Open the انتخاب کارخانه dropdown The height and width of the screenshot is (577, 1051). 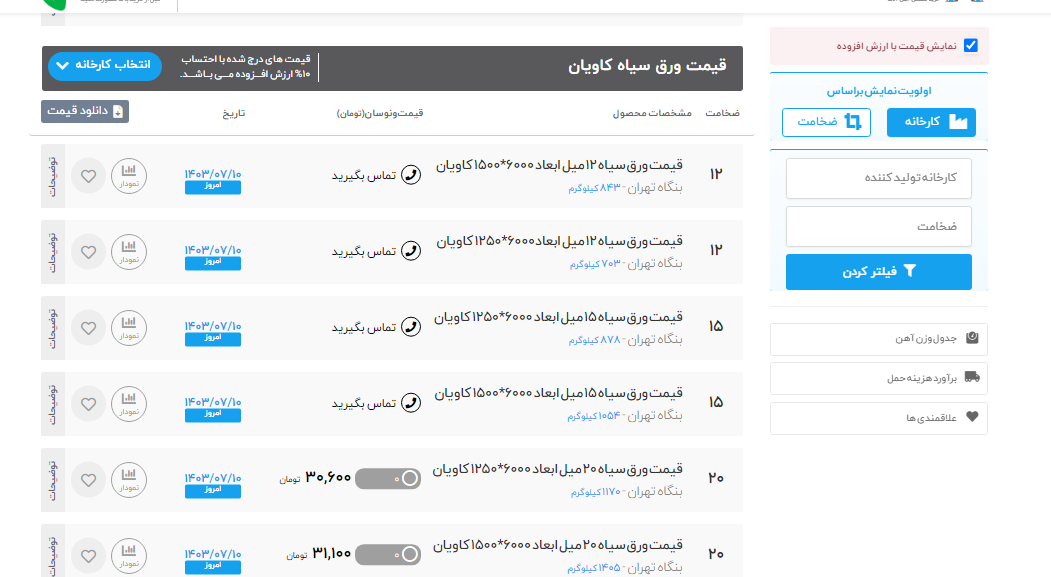coord(104,66)
